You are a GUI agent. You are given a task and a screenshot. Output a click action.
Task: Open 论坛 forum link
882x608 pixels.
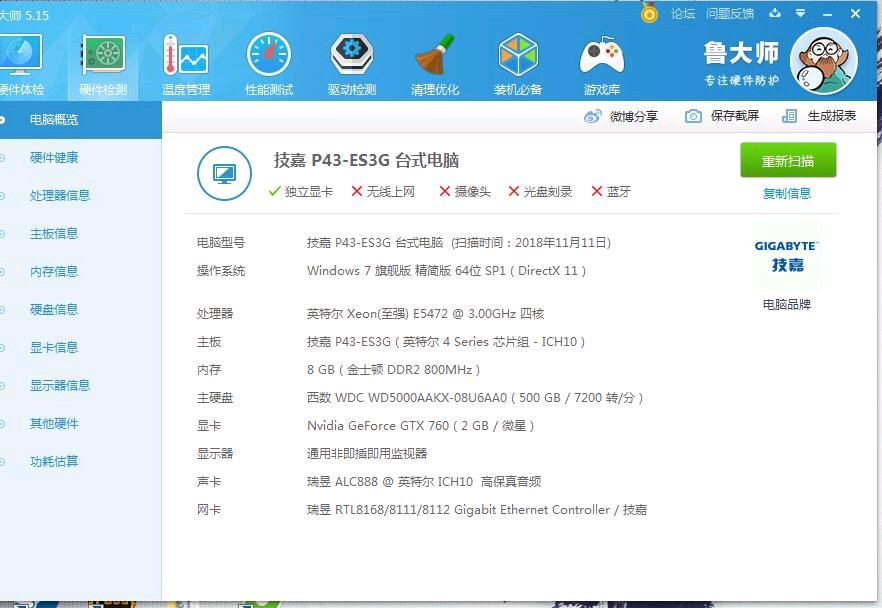tap(683, 13)
